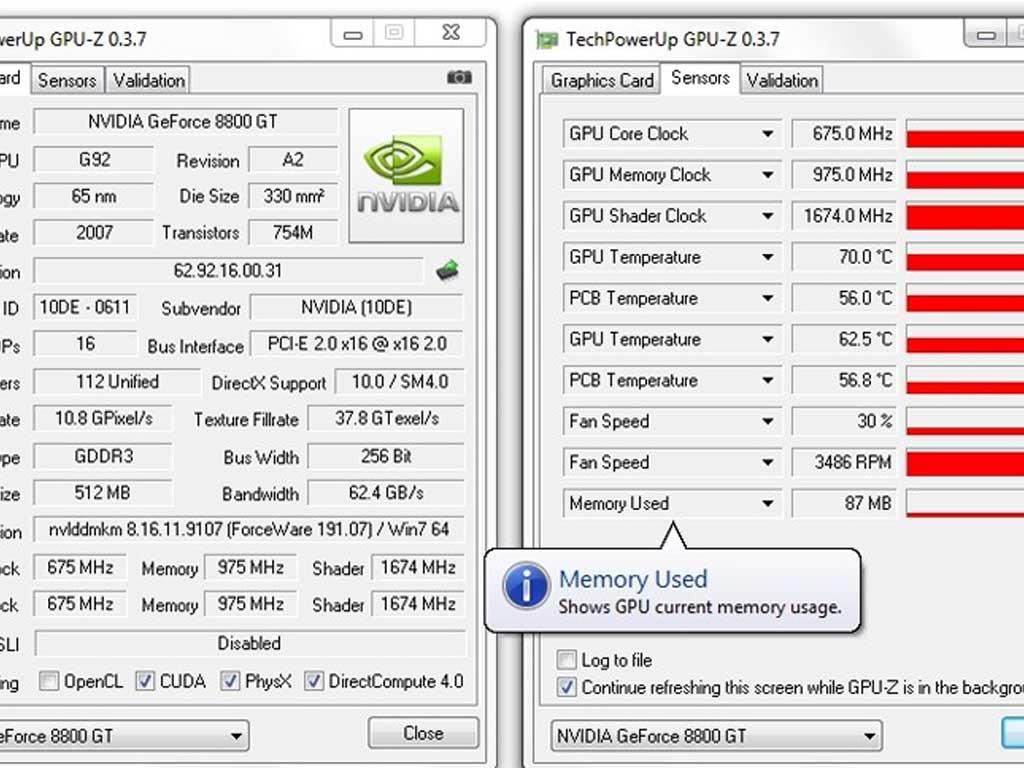
Task: Open the Fan Speed RPM sensor dropdown
Action: pos(768,463)
